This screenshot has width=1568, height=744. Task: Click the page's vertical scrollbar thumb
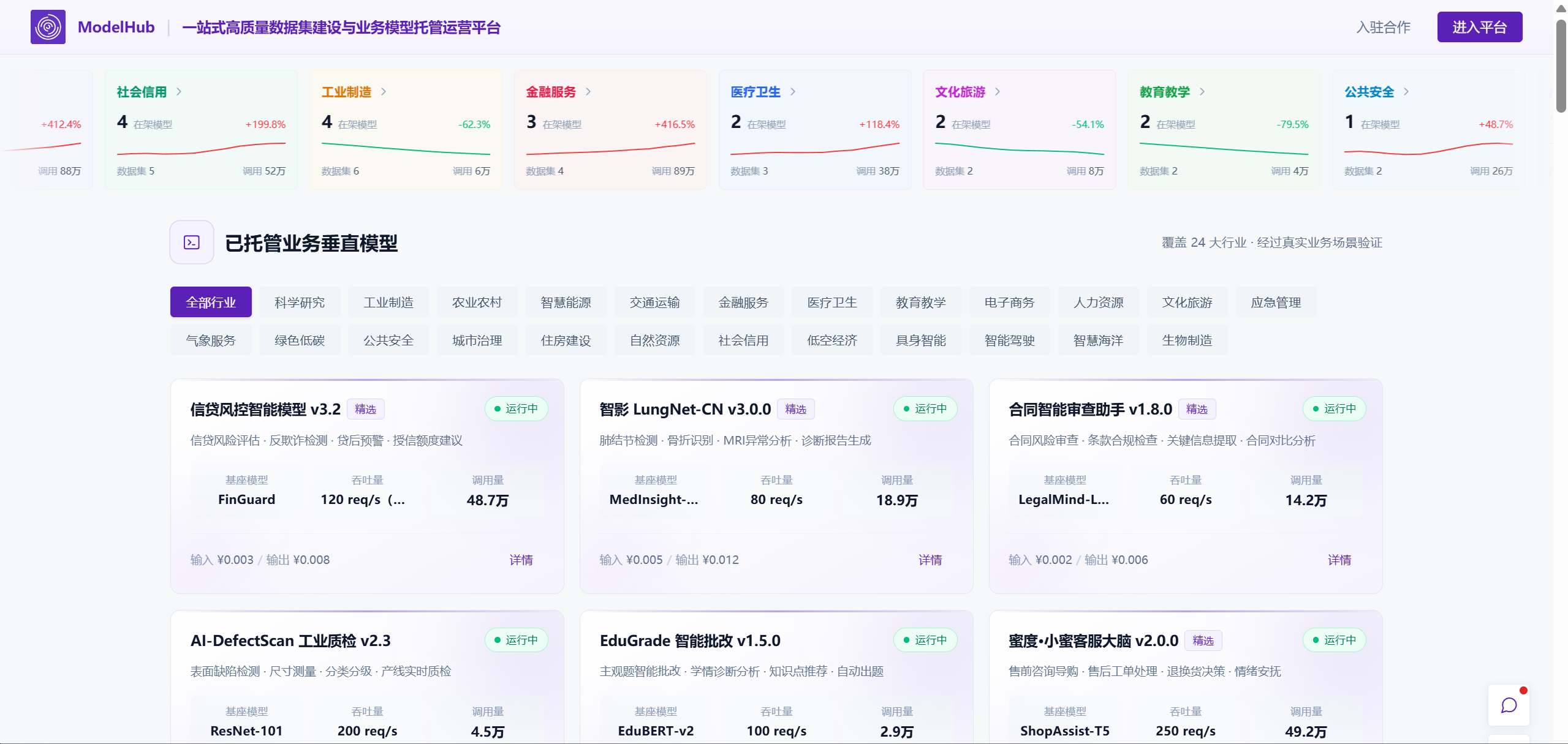(x=1561, y=66)
